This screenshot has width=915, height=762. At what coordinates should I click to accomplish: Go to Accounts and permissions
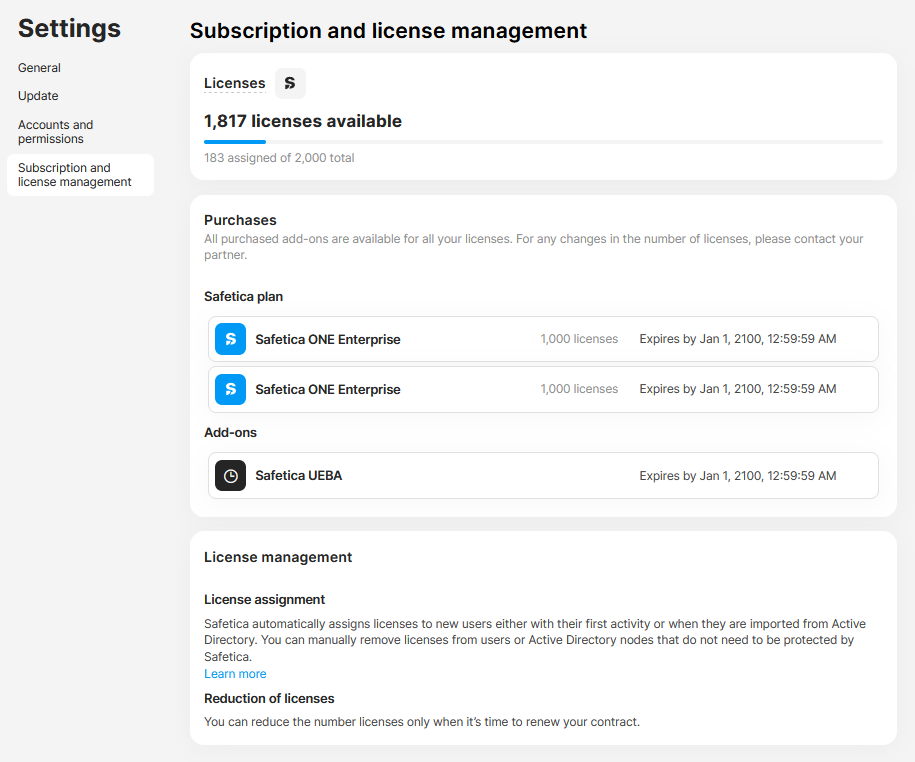click(55, 132)
